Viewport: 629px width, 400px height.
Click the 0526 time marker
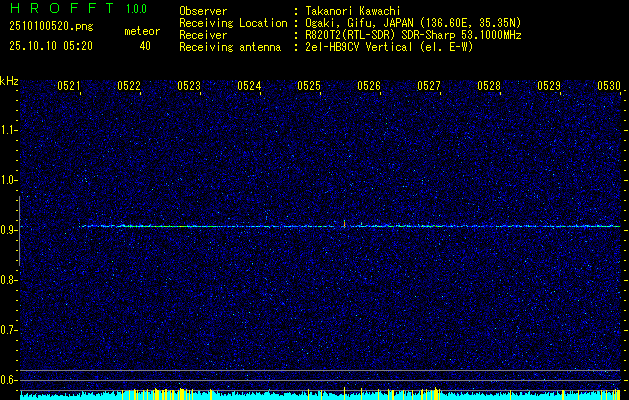(369, 85)
